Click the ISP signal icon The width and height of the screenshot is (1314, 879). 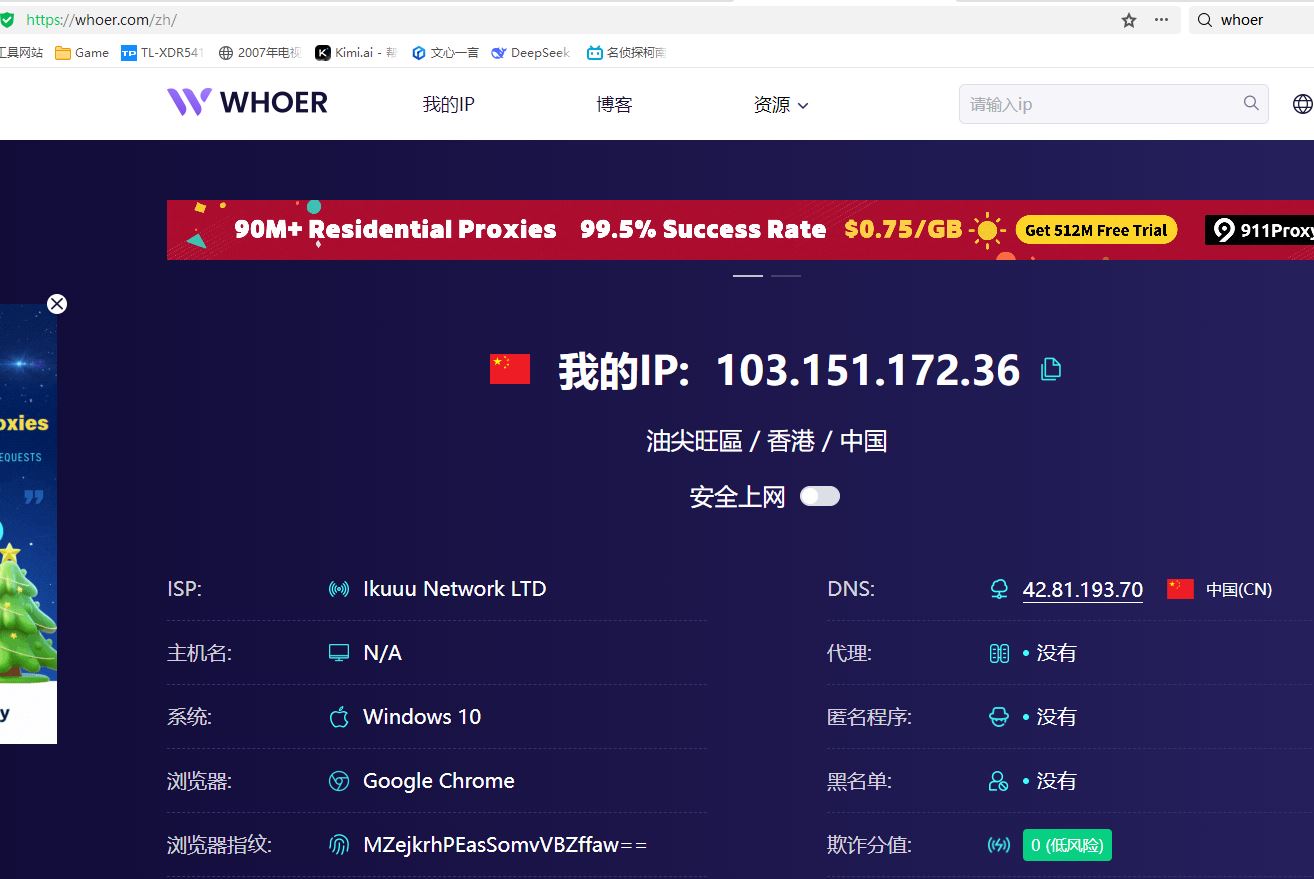coord(339,589)
